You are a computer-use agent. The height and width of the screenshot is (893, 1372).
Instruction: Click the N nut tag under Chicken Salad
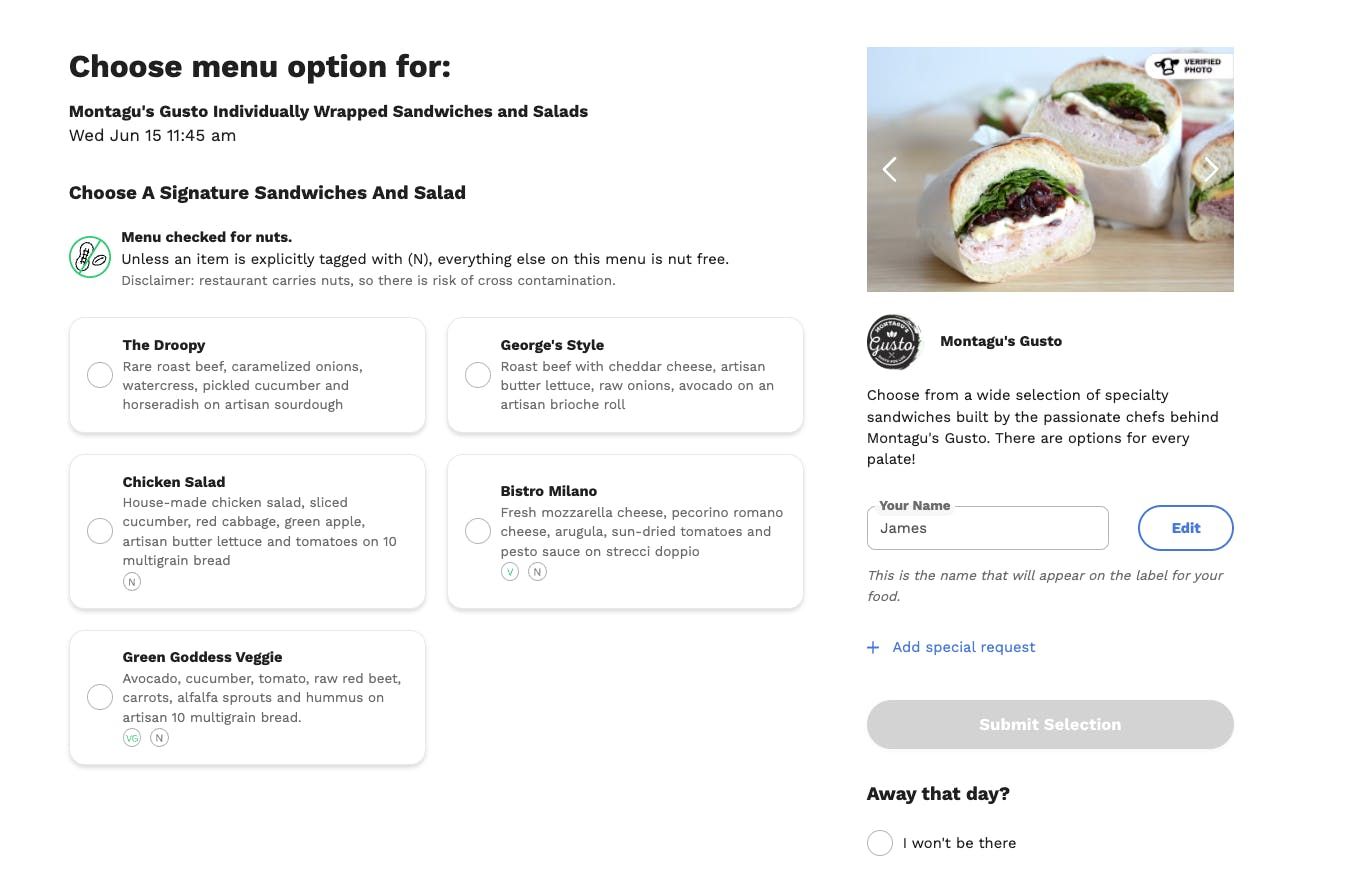click(x=132, y=582)
